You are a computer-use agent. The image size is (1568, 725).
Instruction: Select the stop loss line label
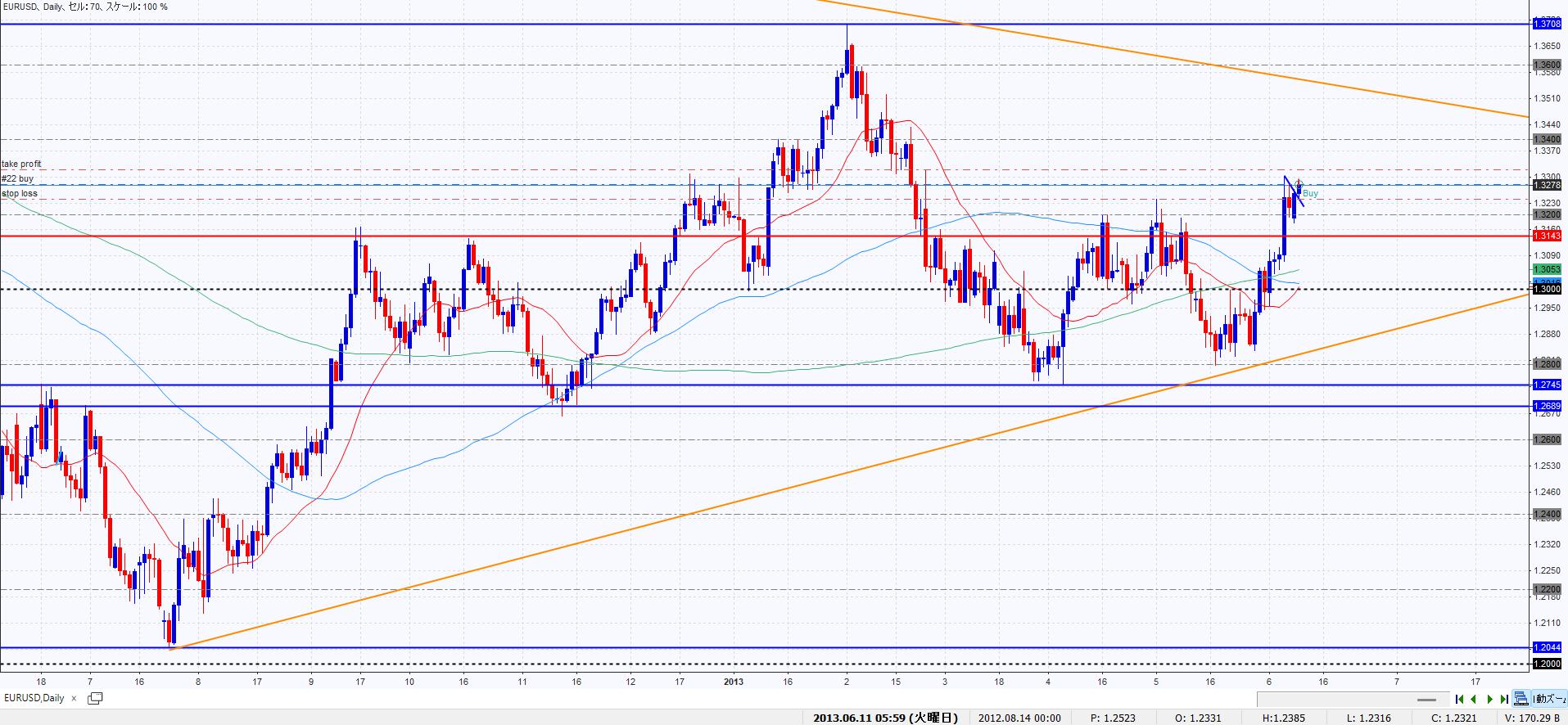coord(20,194)
